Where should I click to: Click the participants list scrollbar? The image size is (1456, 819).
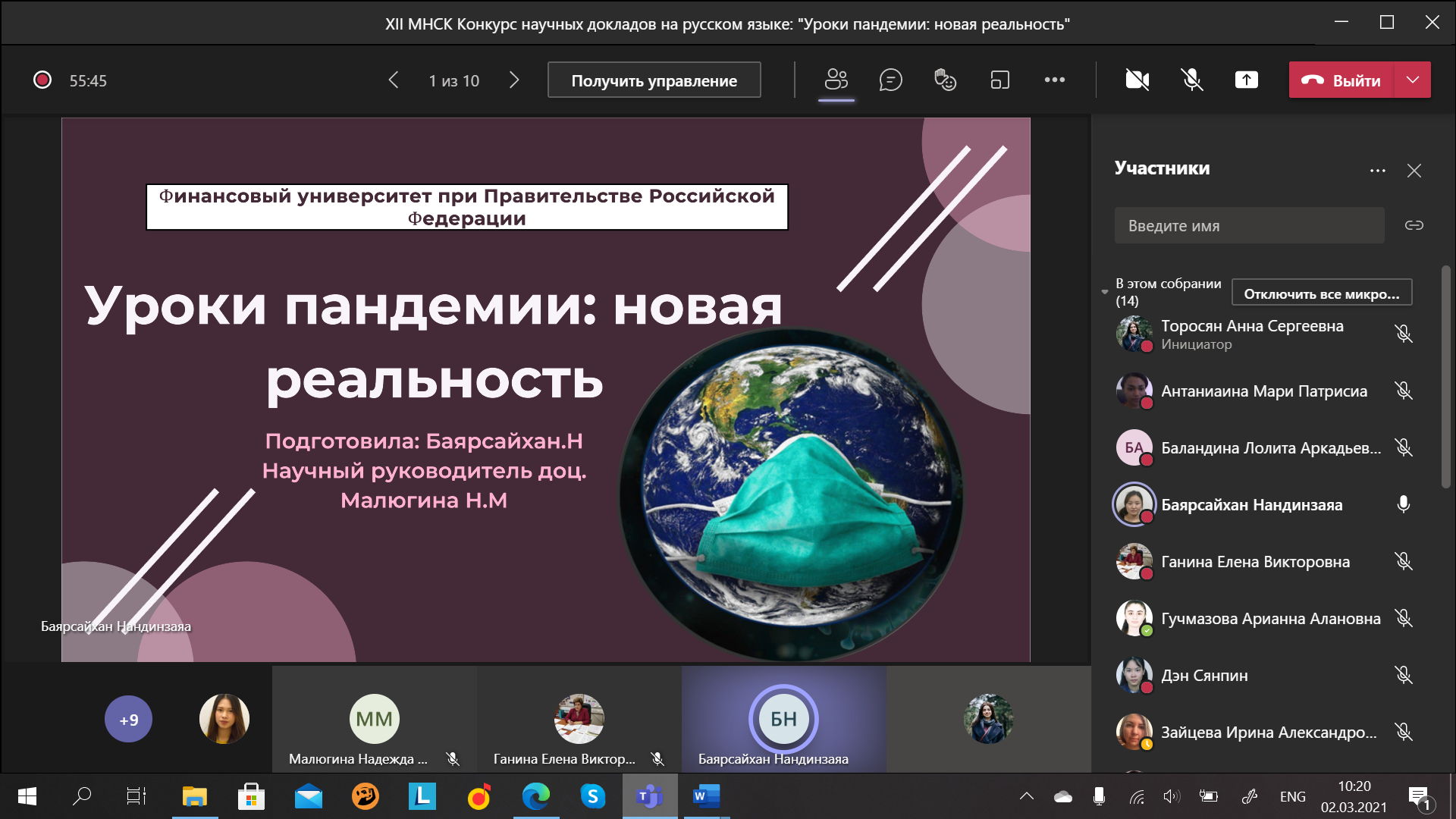1445,377
